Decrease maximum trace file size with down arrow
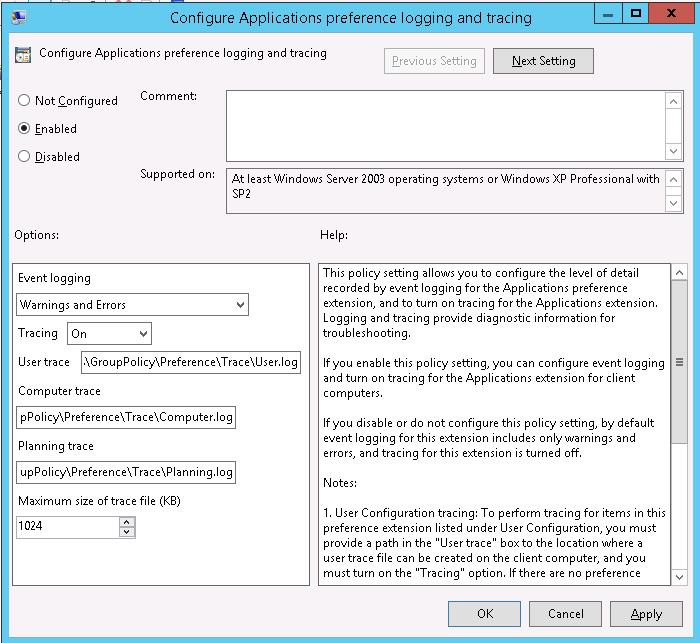The image size is (700, 643). 126,532
